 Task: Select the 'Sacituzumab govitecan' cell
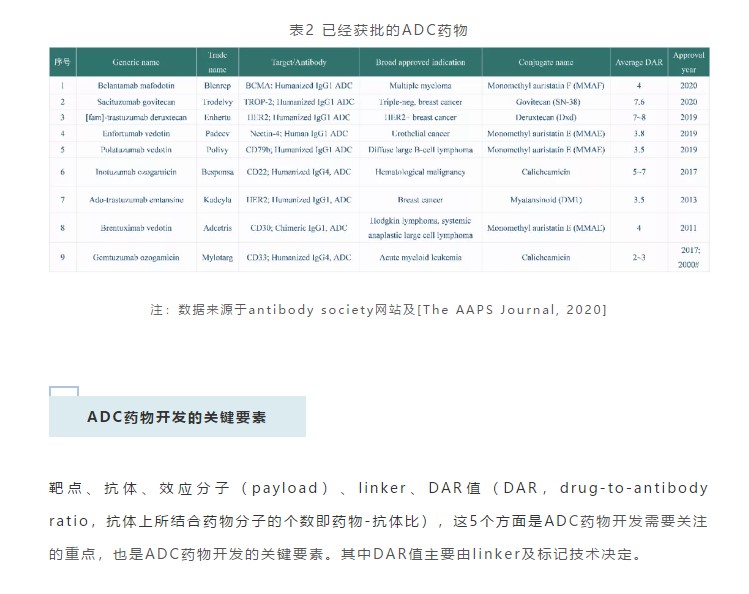[136, 102]
